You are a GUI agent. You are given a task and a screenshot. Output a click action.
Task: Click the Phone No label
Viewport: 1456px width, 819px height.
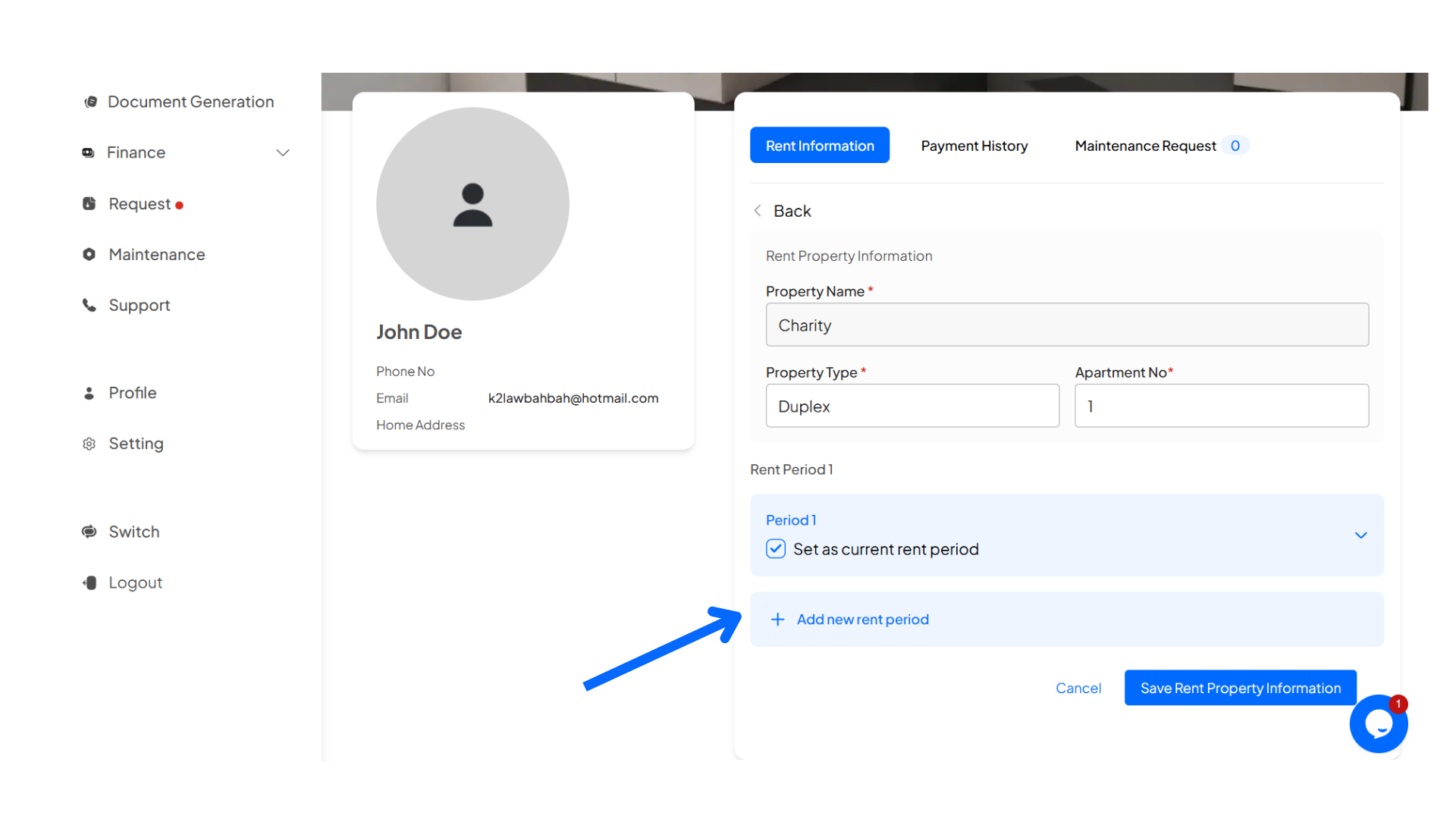(405, 372)
